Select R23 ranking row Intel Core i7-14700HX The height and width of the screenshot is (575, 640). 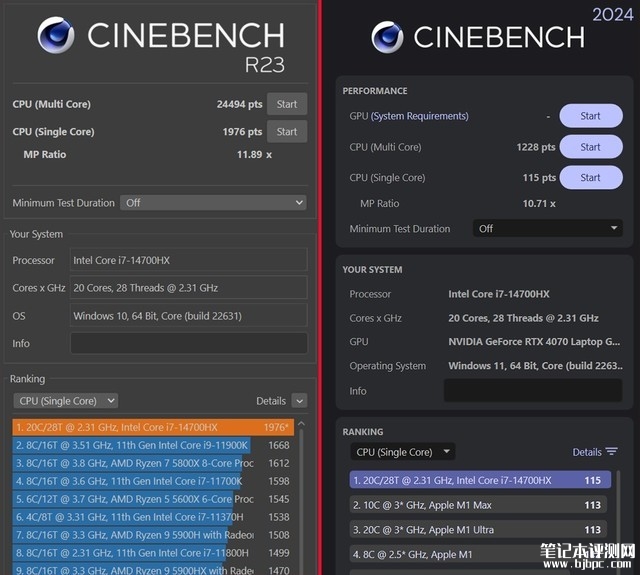coord(153,427)
